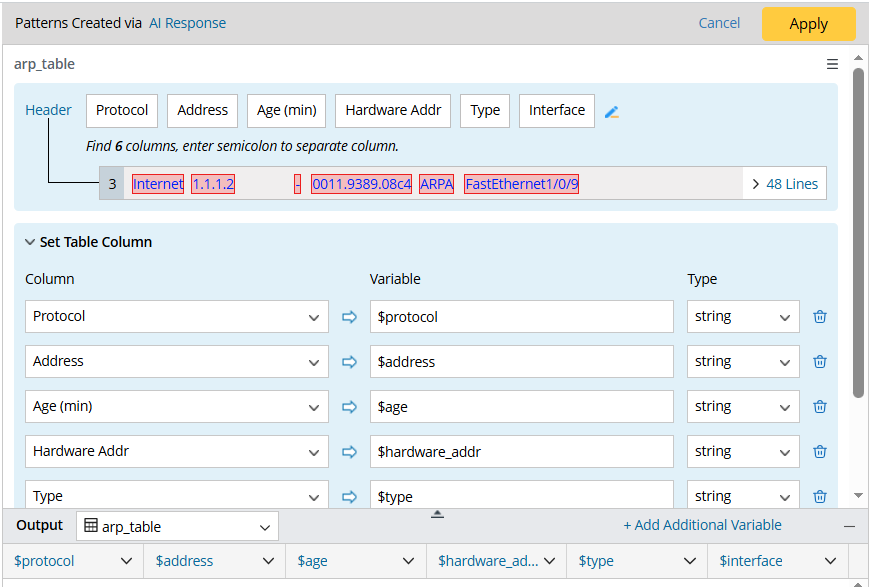The image size is (873, 587).
Task: Click the arrow icon next to Hardware Addr
Action: coord(349,452)
